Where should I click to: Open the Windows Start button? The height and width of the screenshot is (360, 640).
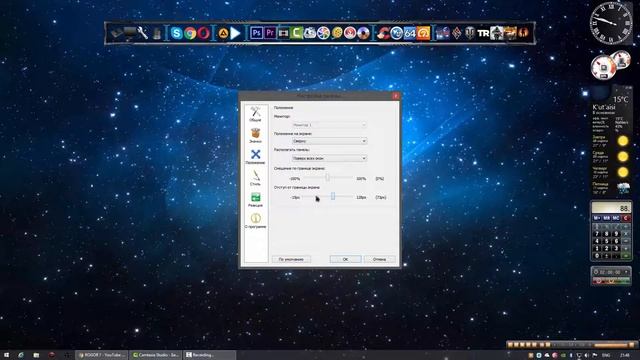coord(6,355)
